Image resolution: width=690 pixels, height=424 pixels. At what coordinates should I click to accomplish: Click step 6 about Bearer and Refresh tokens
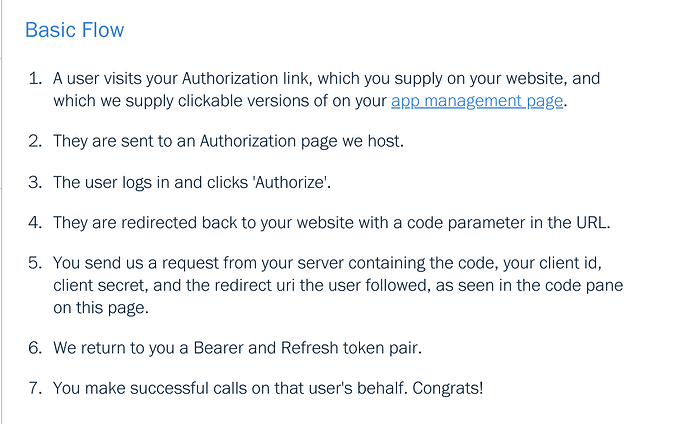251,346
